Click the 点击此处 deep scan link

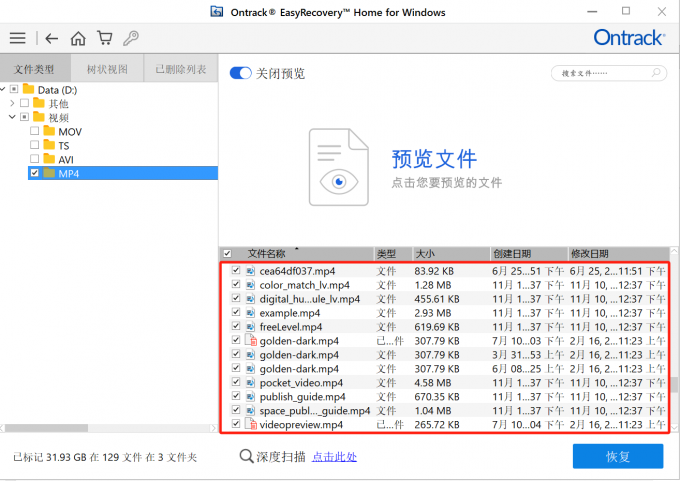coord(334,457)
